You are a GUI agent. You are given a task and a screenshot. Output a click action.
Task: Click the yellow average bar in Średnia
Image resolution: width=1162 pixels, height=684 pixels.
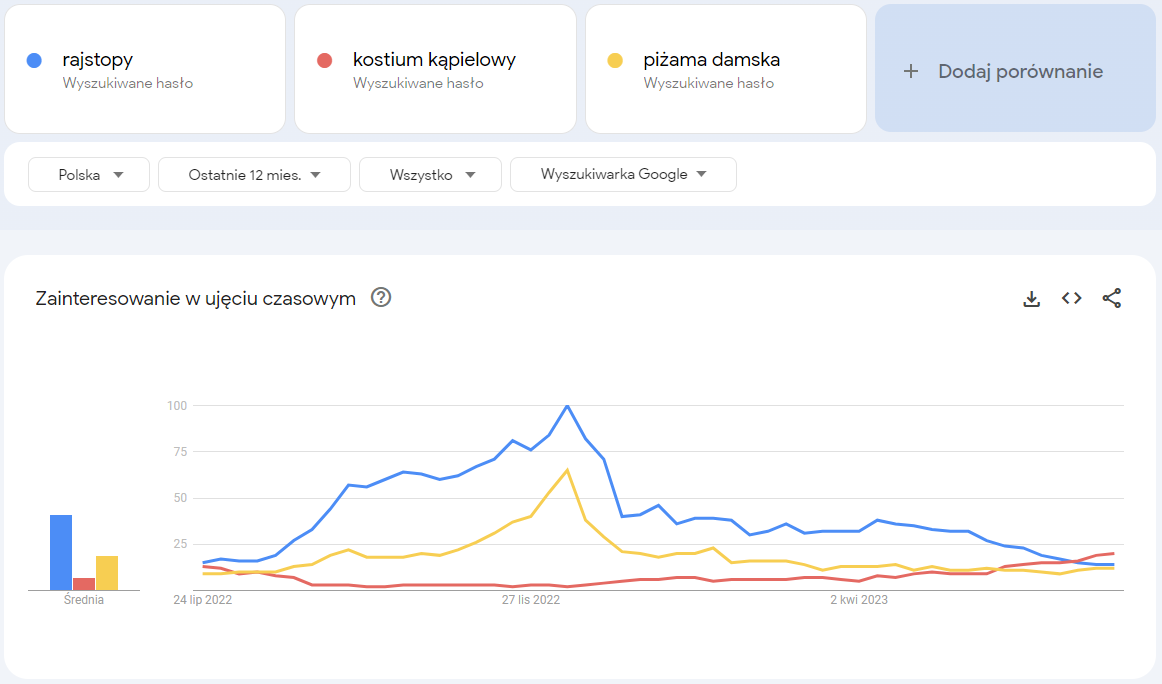tap(107, 573)
